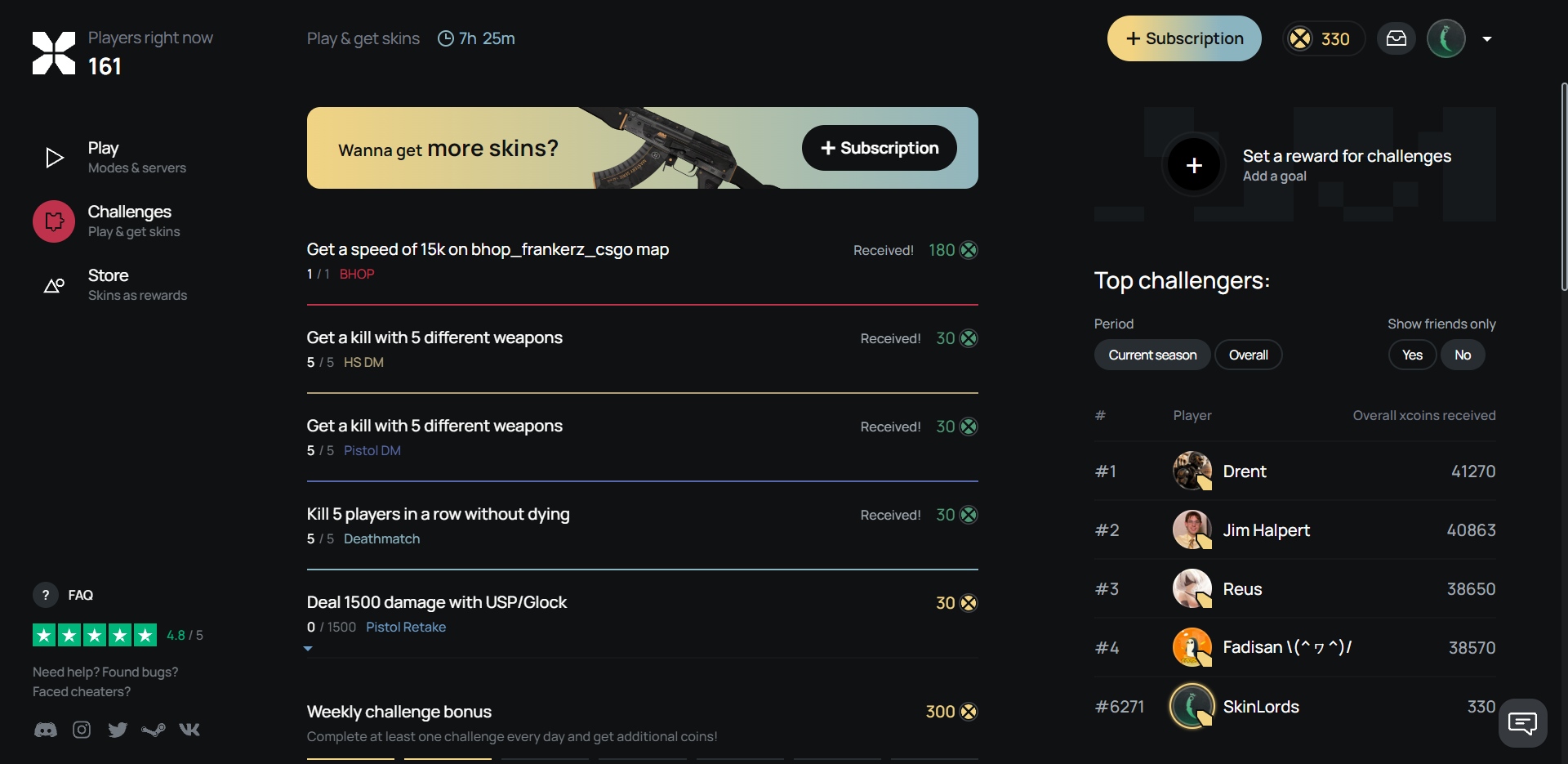Screen dimensions: 1568x764
Task: Open the Instagram social icon
Action: pos(82,730)
